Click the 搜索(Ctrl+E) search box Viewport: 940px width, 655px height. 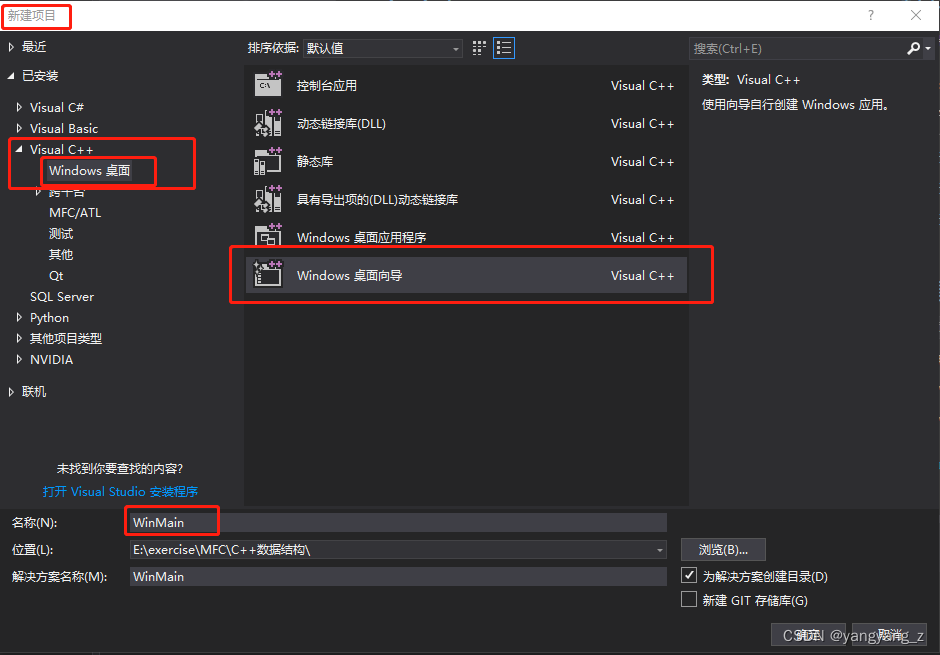797,49
